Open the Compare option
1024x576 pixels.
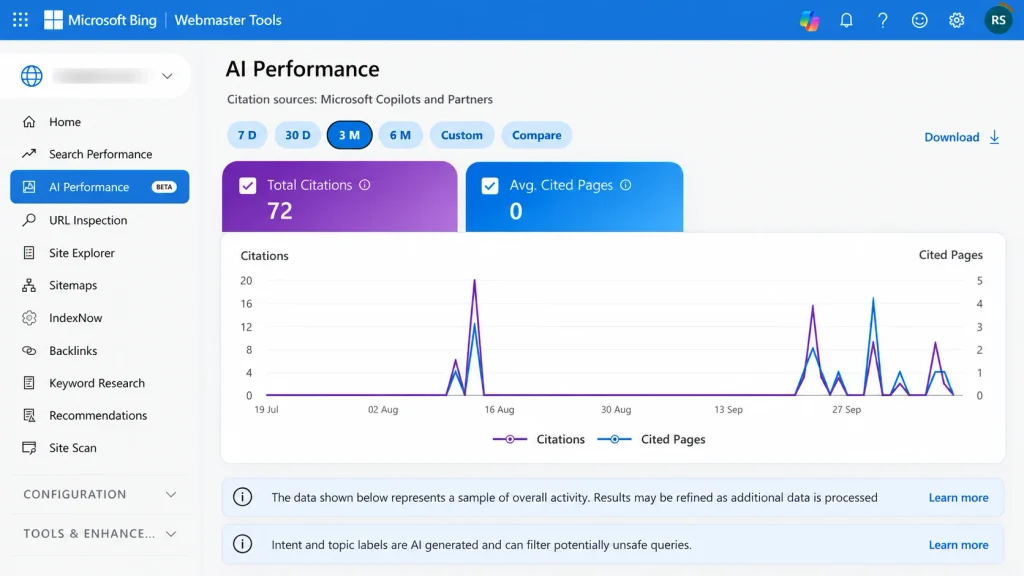coord(537,135)
